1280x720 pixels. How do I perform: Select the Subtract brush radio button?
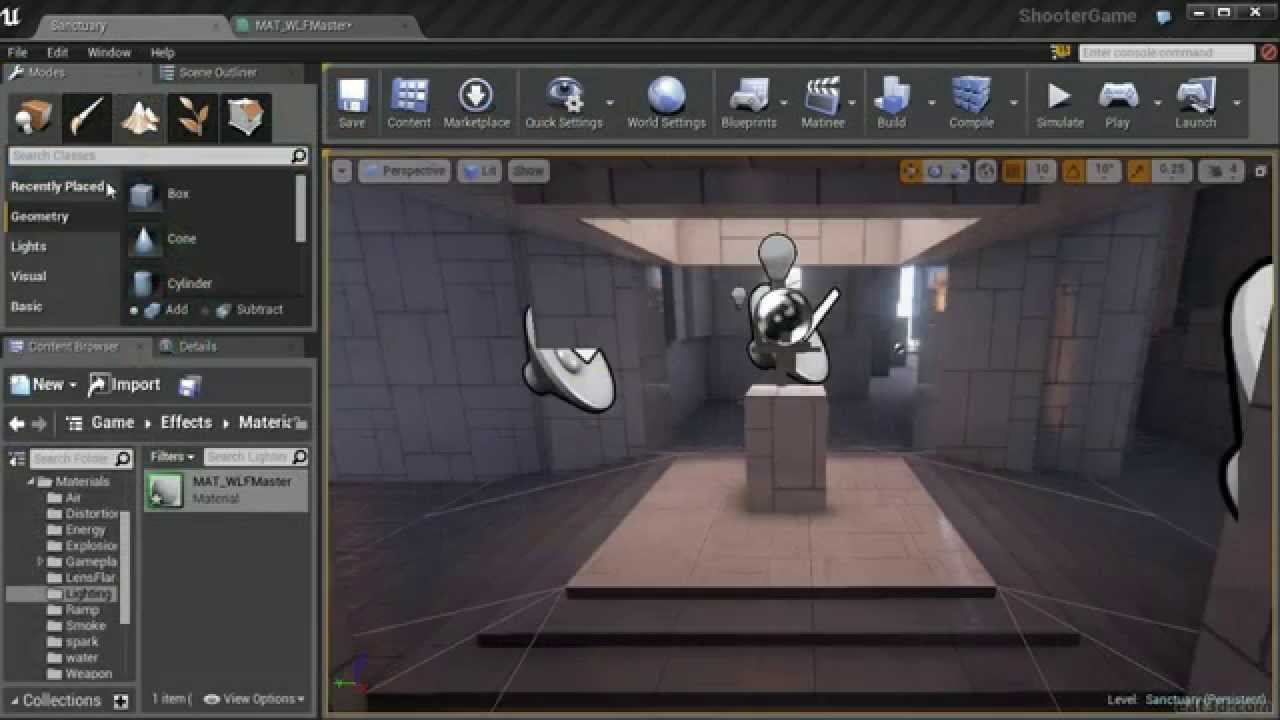pyautogui.click(x=206, y=310)
